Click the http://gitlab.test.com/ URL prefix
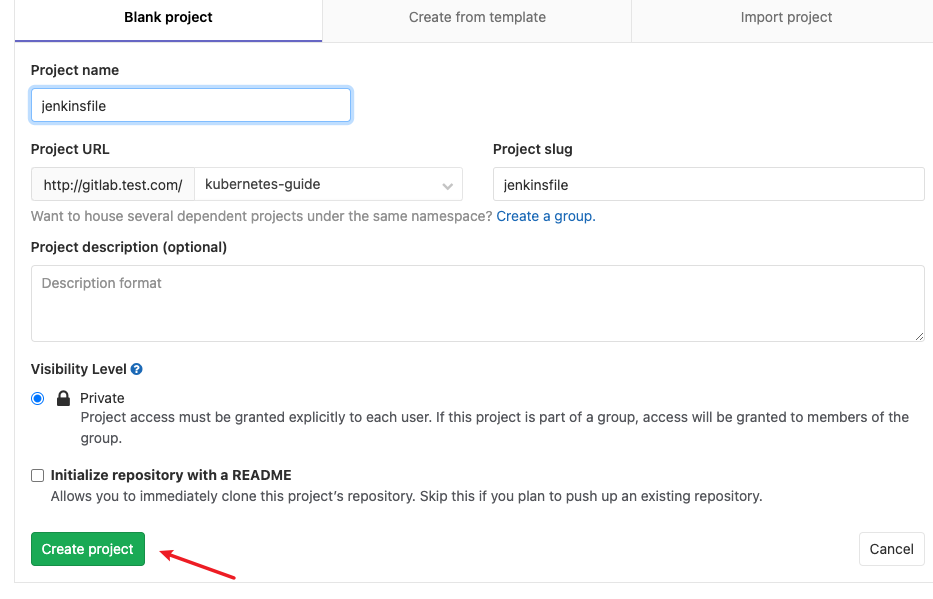The image size is (933, 599). [113, 184]
